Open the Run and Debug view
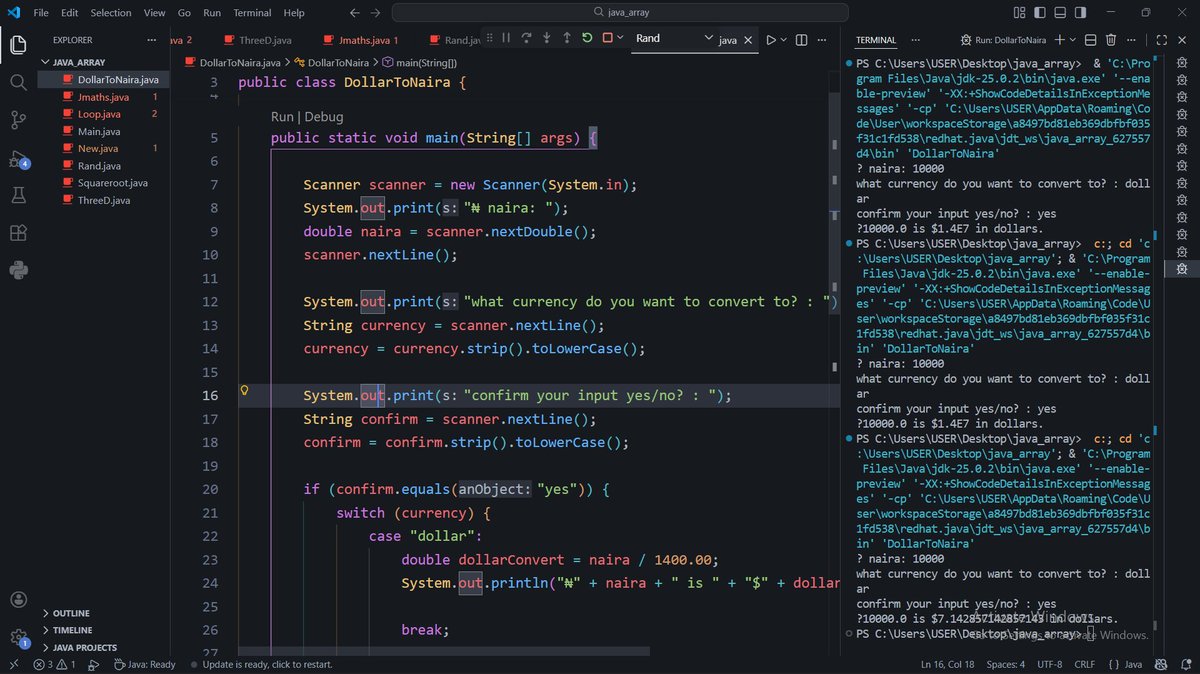Viewport: 1200px width, 674px height. (18, 158)
